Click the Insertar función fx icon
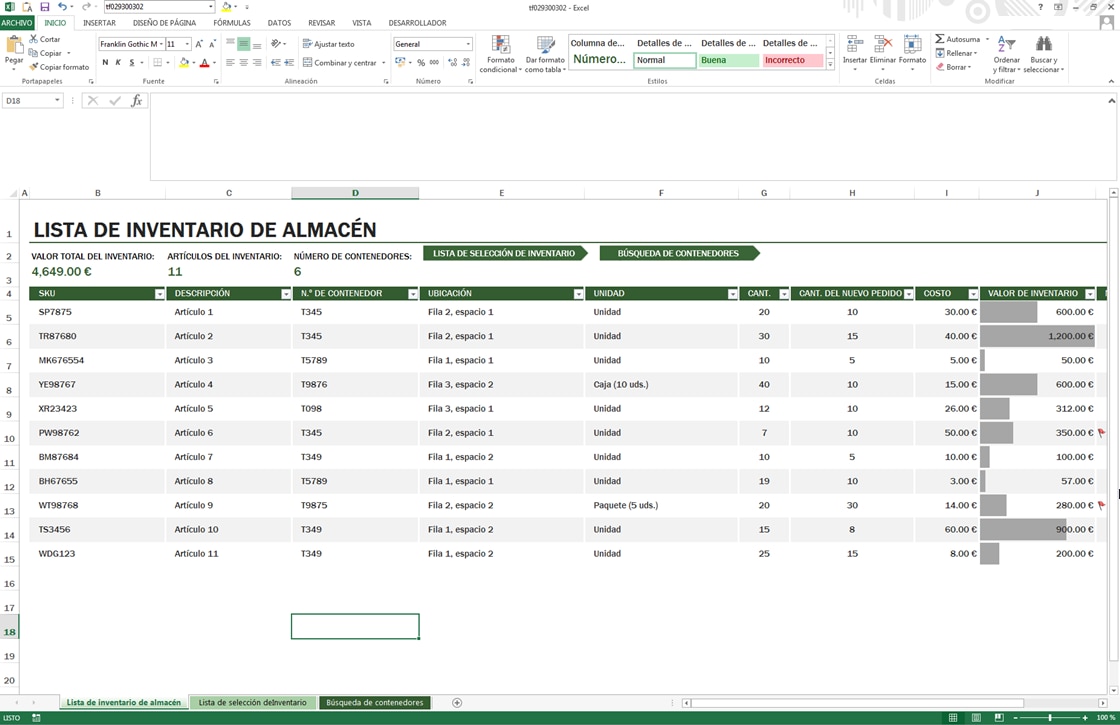Image resolution: width=1120 pixels, height=725 pixels. 136,101
